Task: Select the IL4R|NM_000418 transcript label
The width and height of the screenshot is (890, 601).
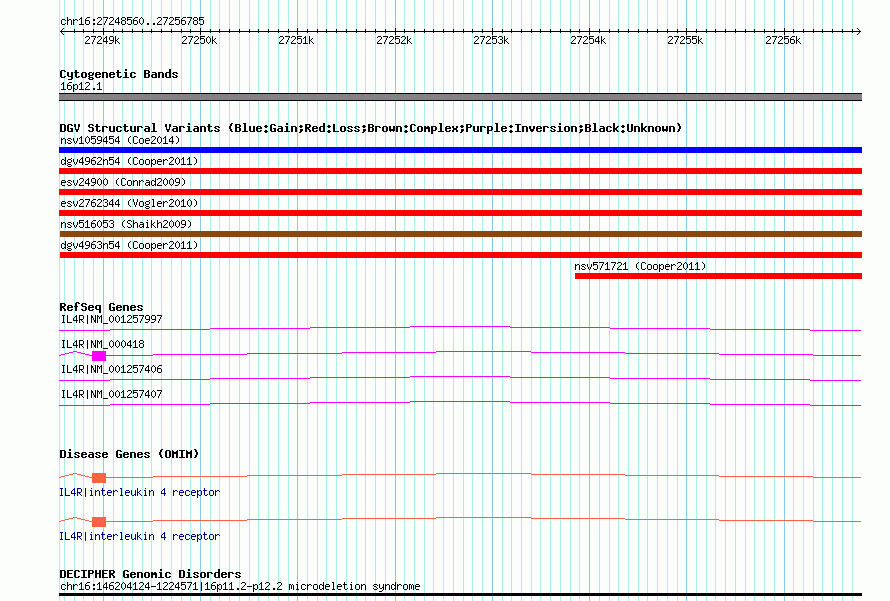Action: (x=103, y=344)
